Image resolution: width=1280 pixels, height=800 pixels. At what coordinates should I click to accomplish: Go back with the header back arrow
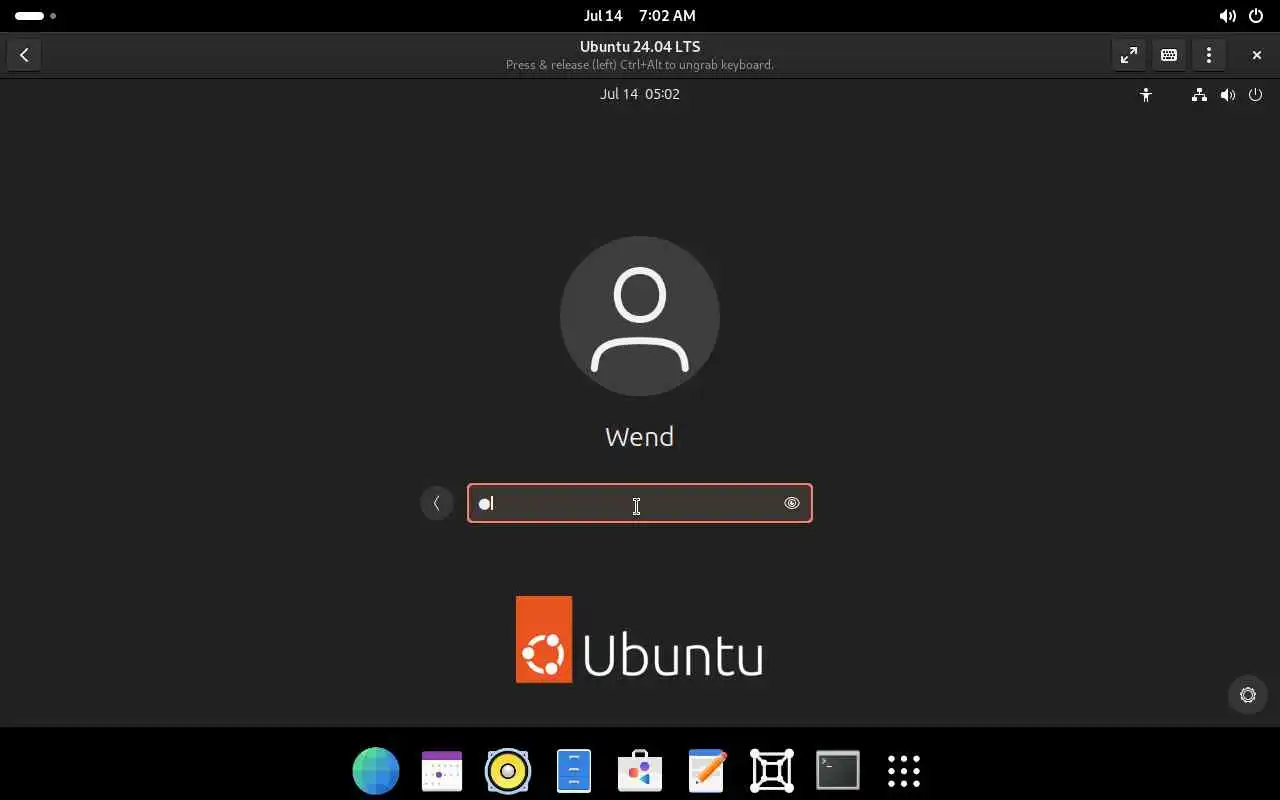pyautogui.click(x=24, y=55)
